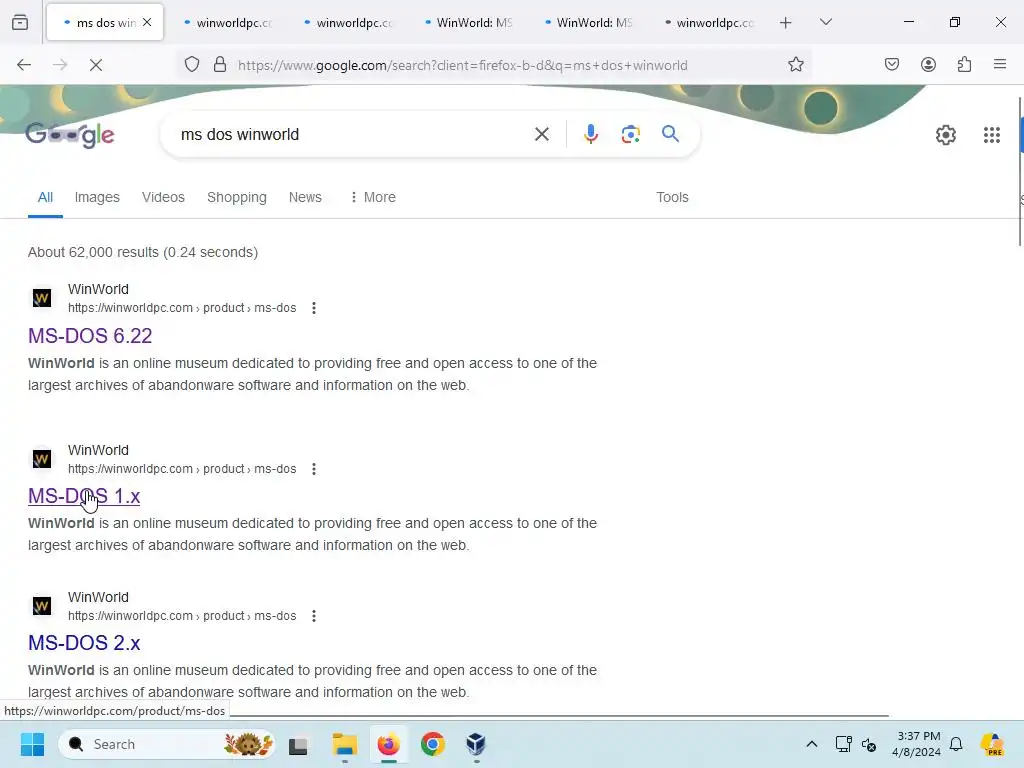Screen dimensions: 1024x768
Task: Click the taskbar Search box
Action: pos(167,744)
